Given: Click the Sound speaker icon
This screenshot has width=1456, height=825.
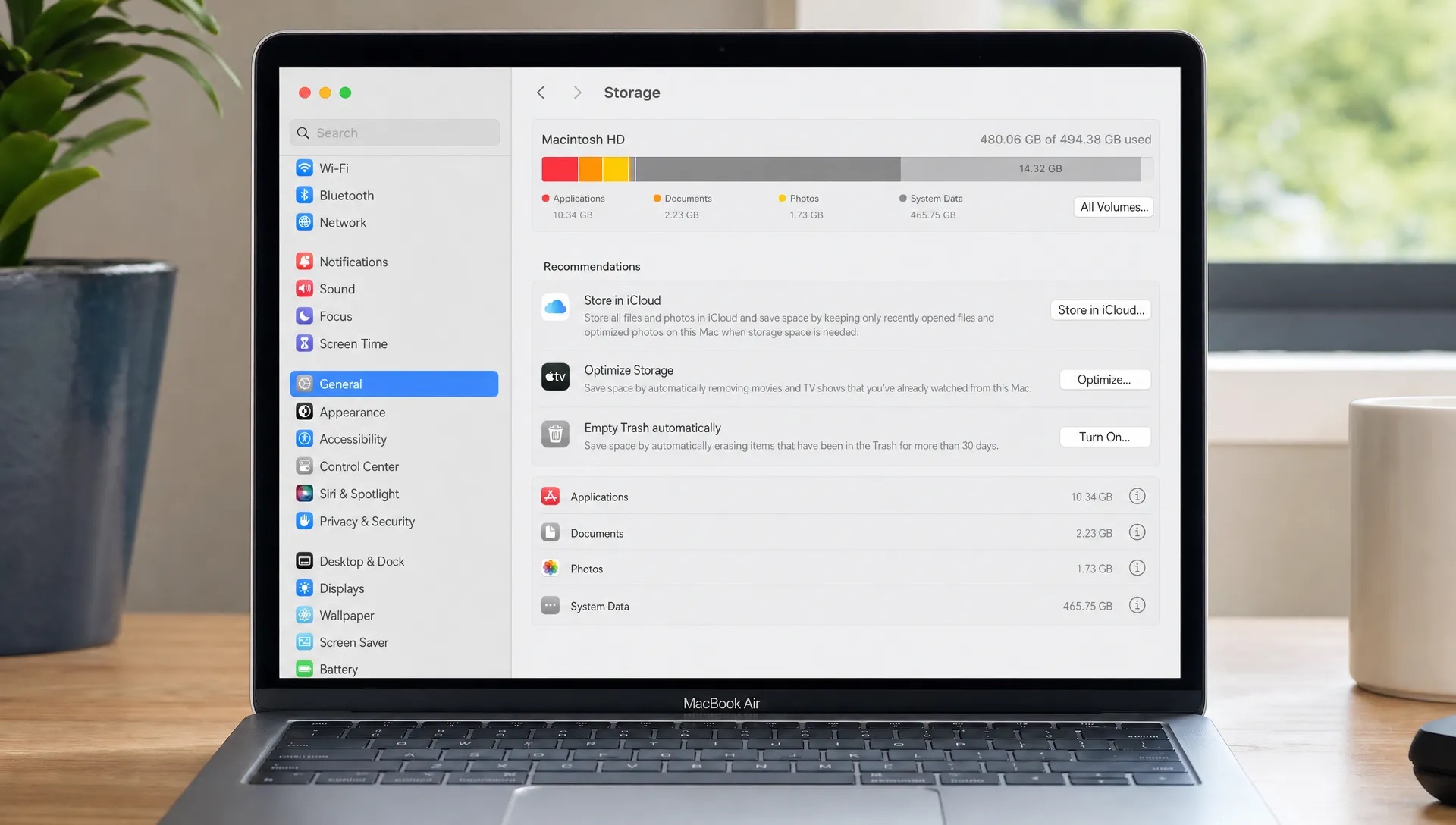Looking at the screenshot, I should pos(304,289).
